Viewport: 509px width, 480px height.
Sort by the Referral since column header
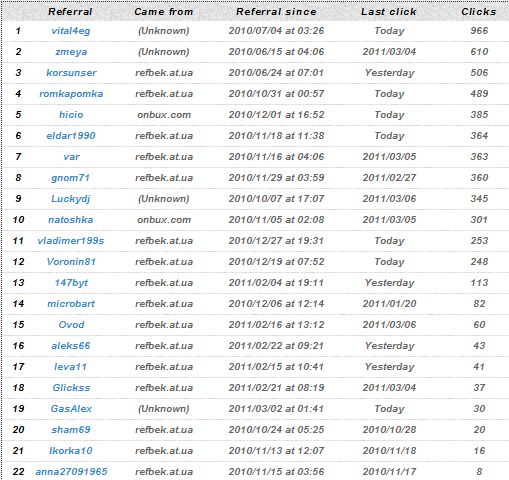pyautogui.click(x=276, y=12)
